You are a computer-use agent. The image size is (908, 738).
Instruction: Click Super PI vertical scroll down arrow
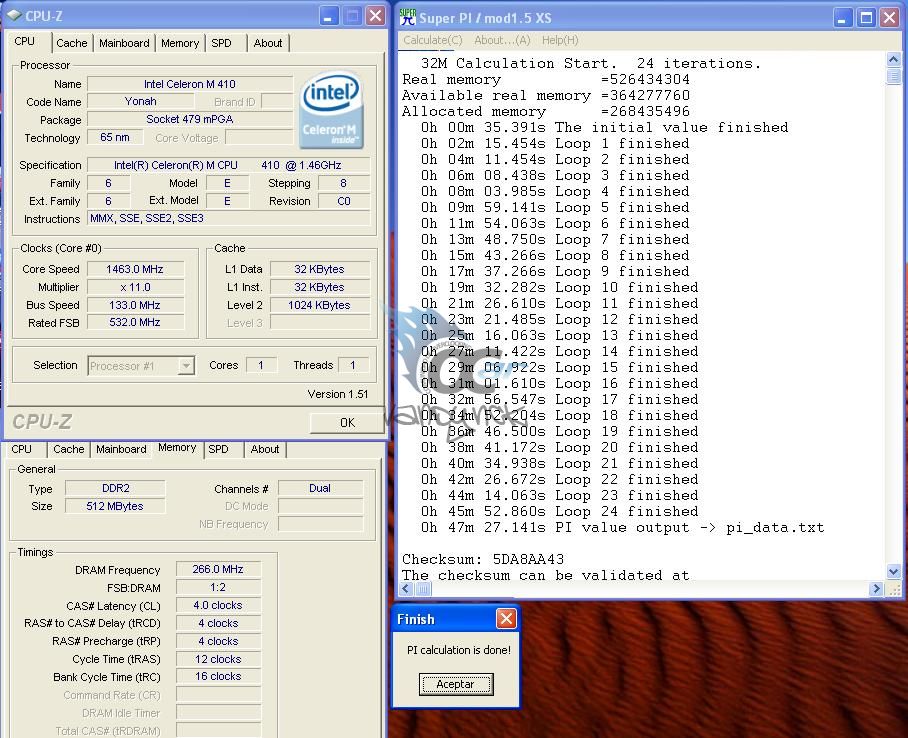point(893,571)
